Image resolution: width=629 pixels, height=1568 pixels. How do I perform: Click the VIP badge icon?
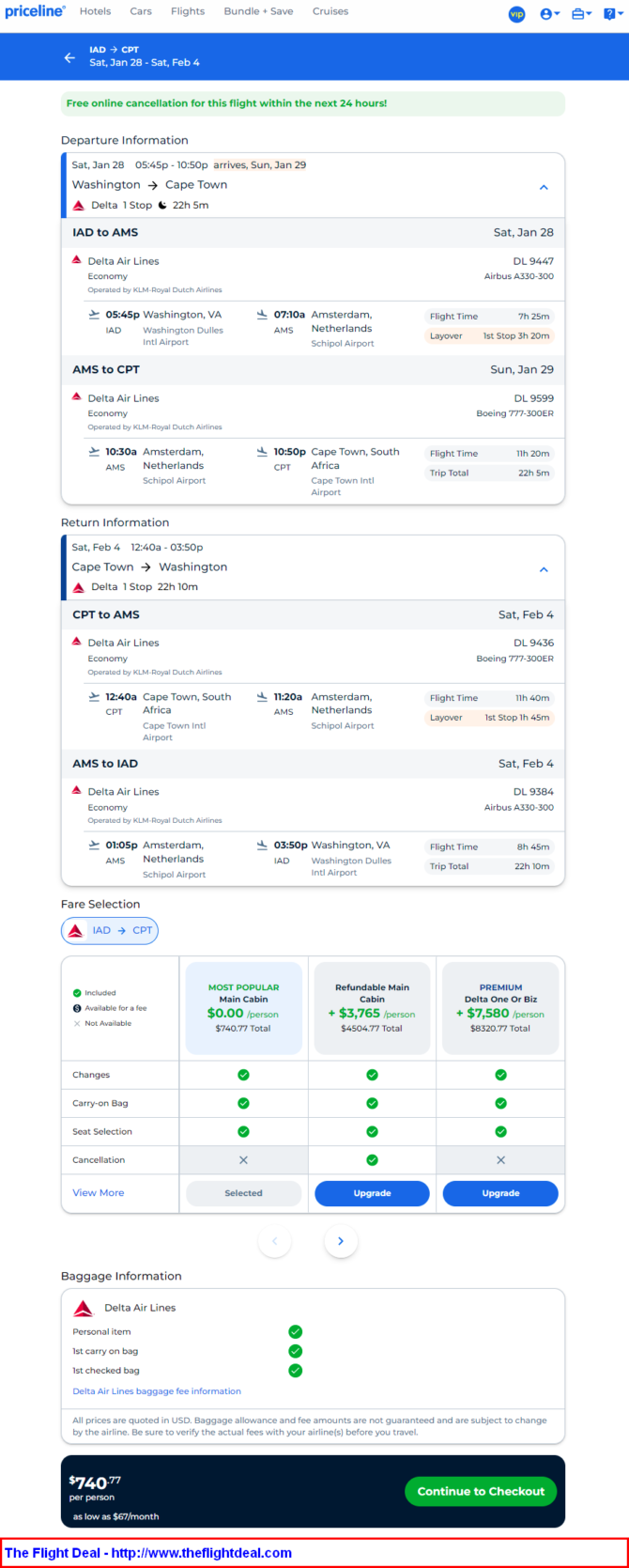click(516, 14)
